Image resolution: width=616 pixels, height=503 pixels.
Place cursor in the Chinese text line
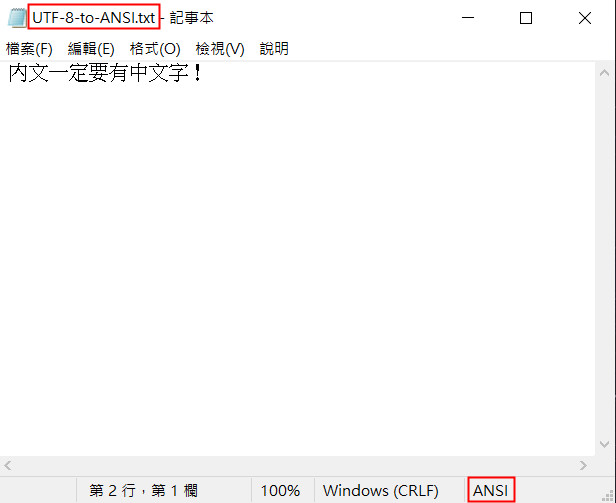[x=105, y=73]
